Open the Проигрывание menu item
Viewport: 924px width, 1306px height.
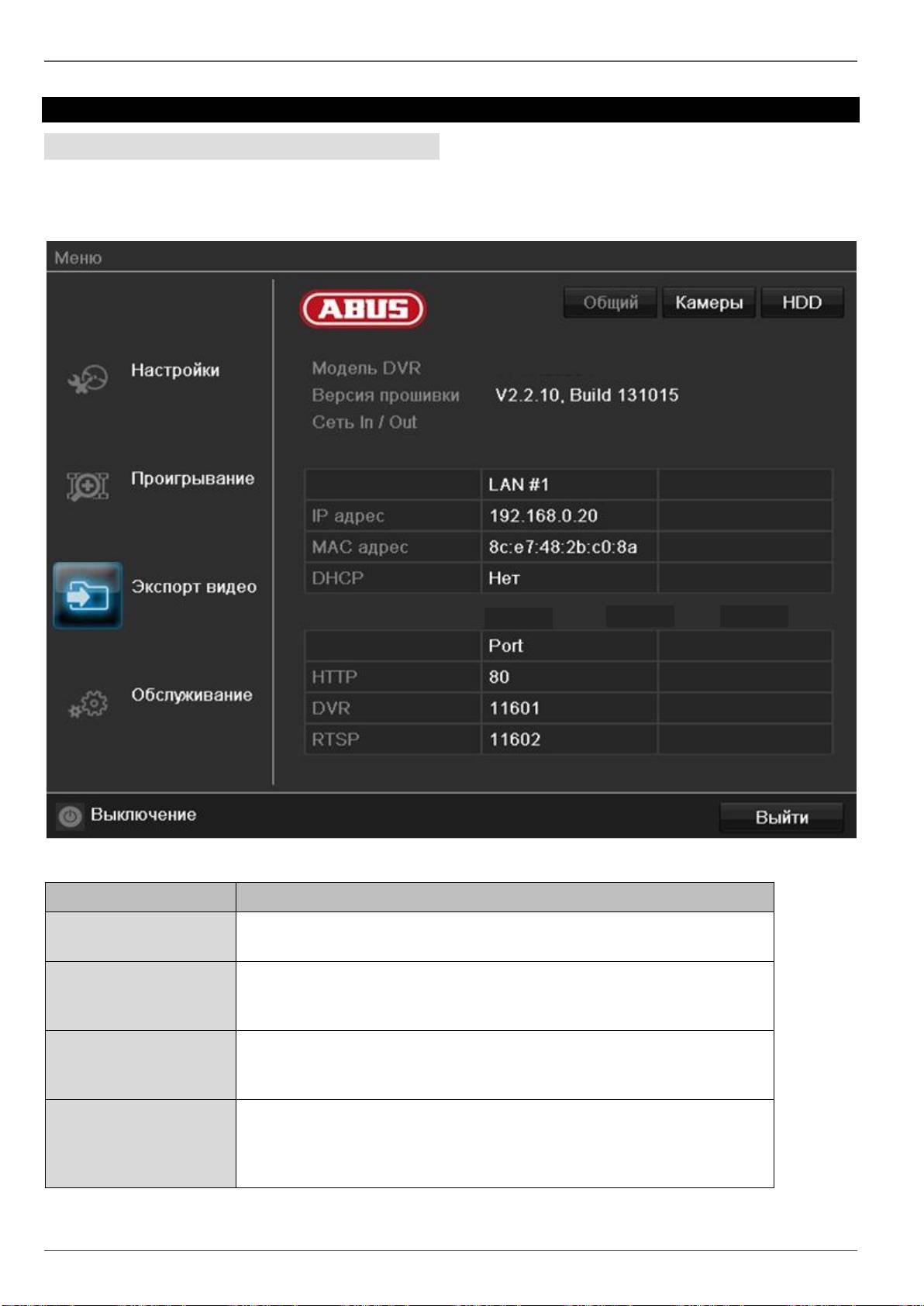(x=192, y=479)
